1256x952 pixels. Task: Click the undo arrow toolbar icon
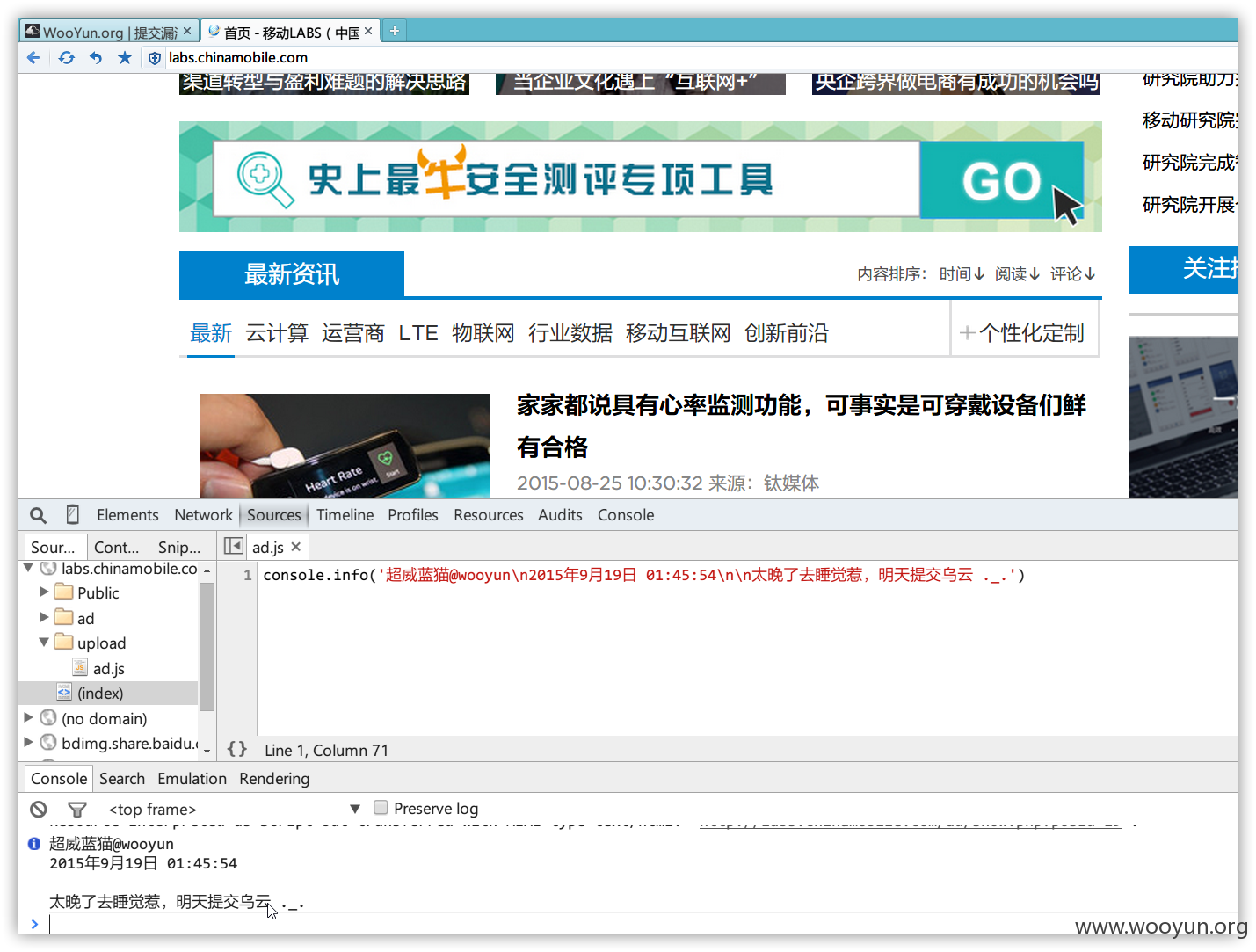click(96, 57)
